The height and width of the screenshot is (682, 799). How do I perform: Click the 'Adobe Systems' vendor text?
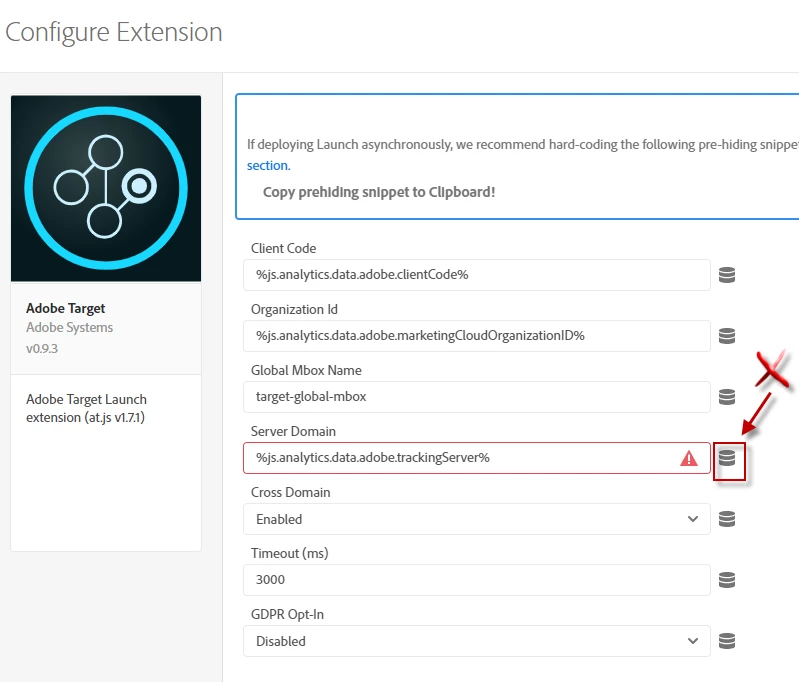click(69, 327)
